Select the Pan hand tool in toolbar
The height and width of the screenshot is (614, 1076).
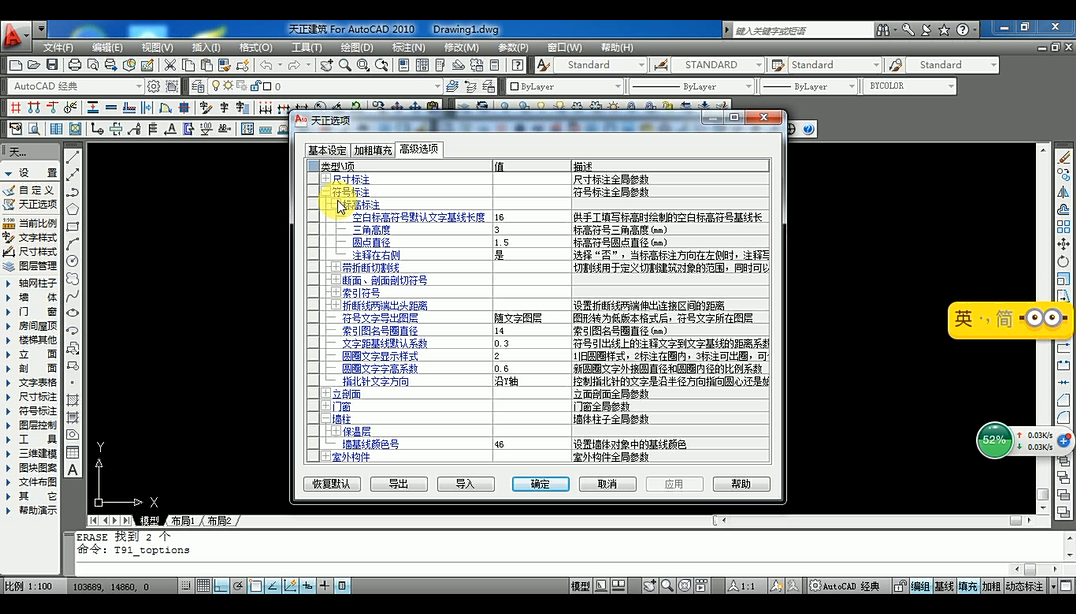[327, 65]
